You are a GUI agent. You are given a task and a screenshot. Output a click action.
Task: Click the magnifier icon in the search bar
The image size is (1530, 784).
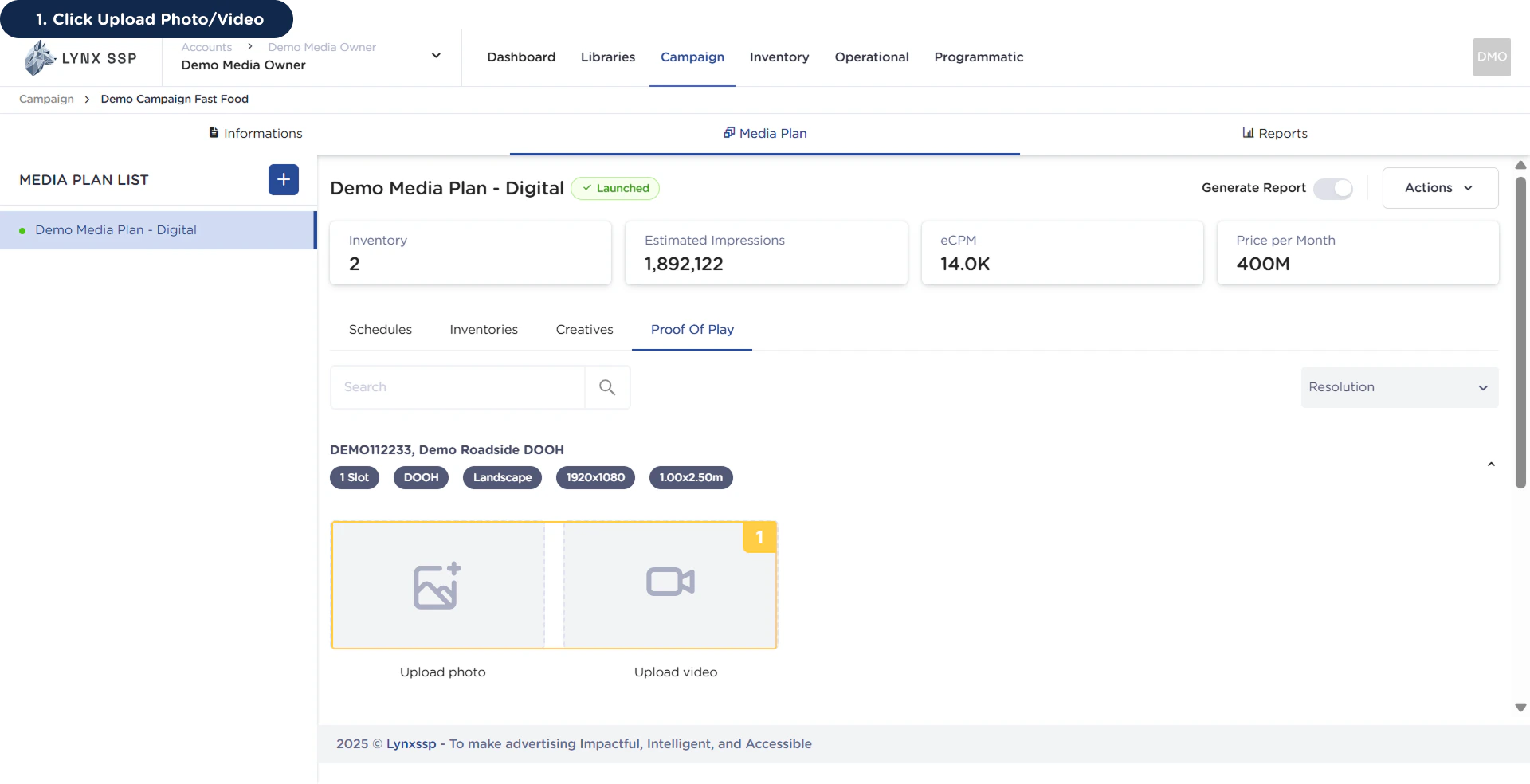point(607,386)
